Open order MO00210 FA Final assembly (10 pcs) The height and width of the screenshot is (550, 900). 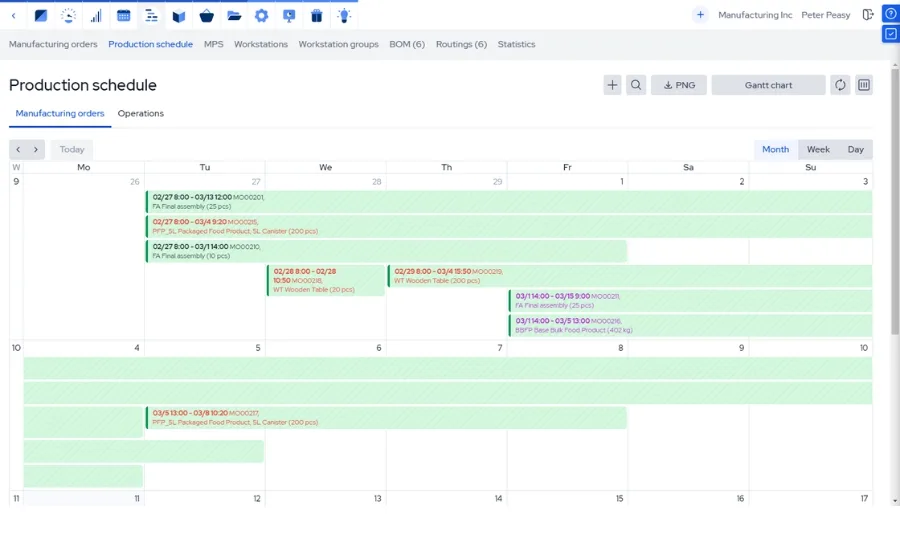(x=386, y=251)
